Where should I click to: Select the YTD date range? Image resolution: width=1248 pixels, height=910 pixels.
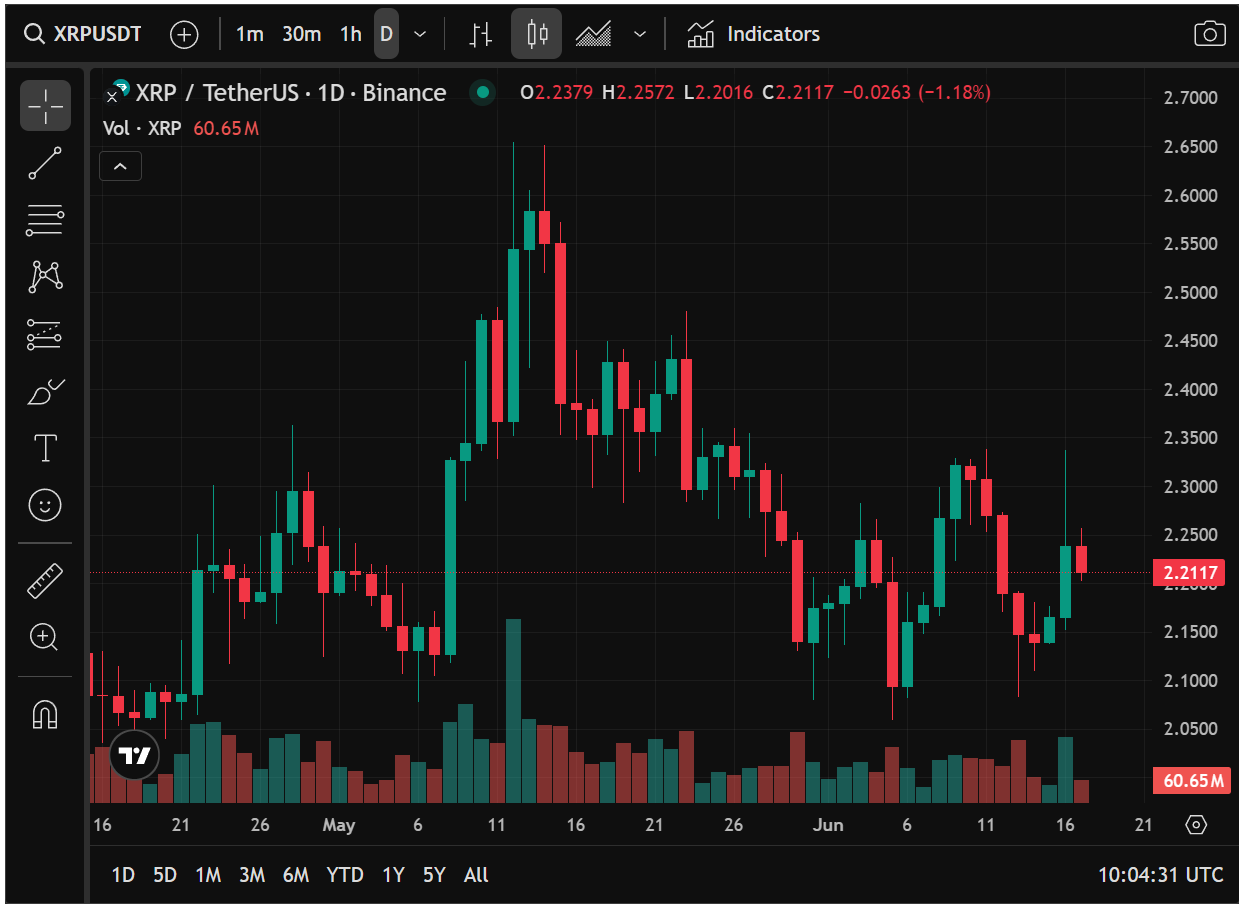pyautogui.click(x=345, y=875)
